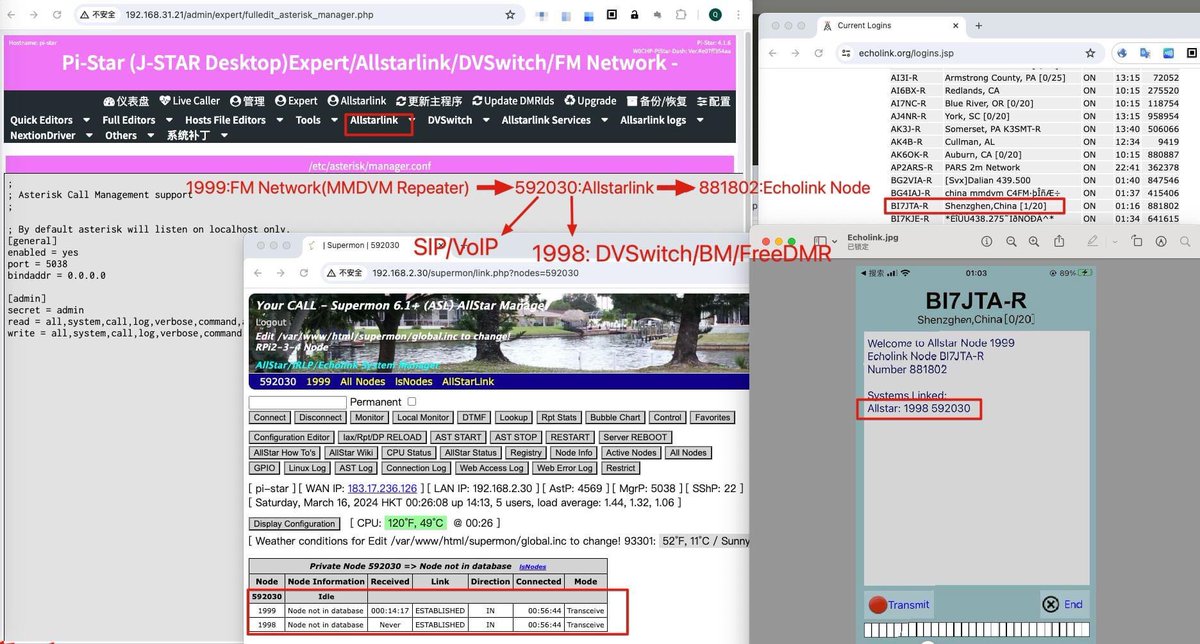Click the AST STOP button
This screenshot has width=1200, height=644.
click(x=517, y=438)
